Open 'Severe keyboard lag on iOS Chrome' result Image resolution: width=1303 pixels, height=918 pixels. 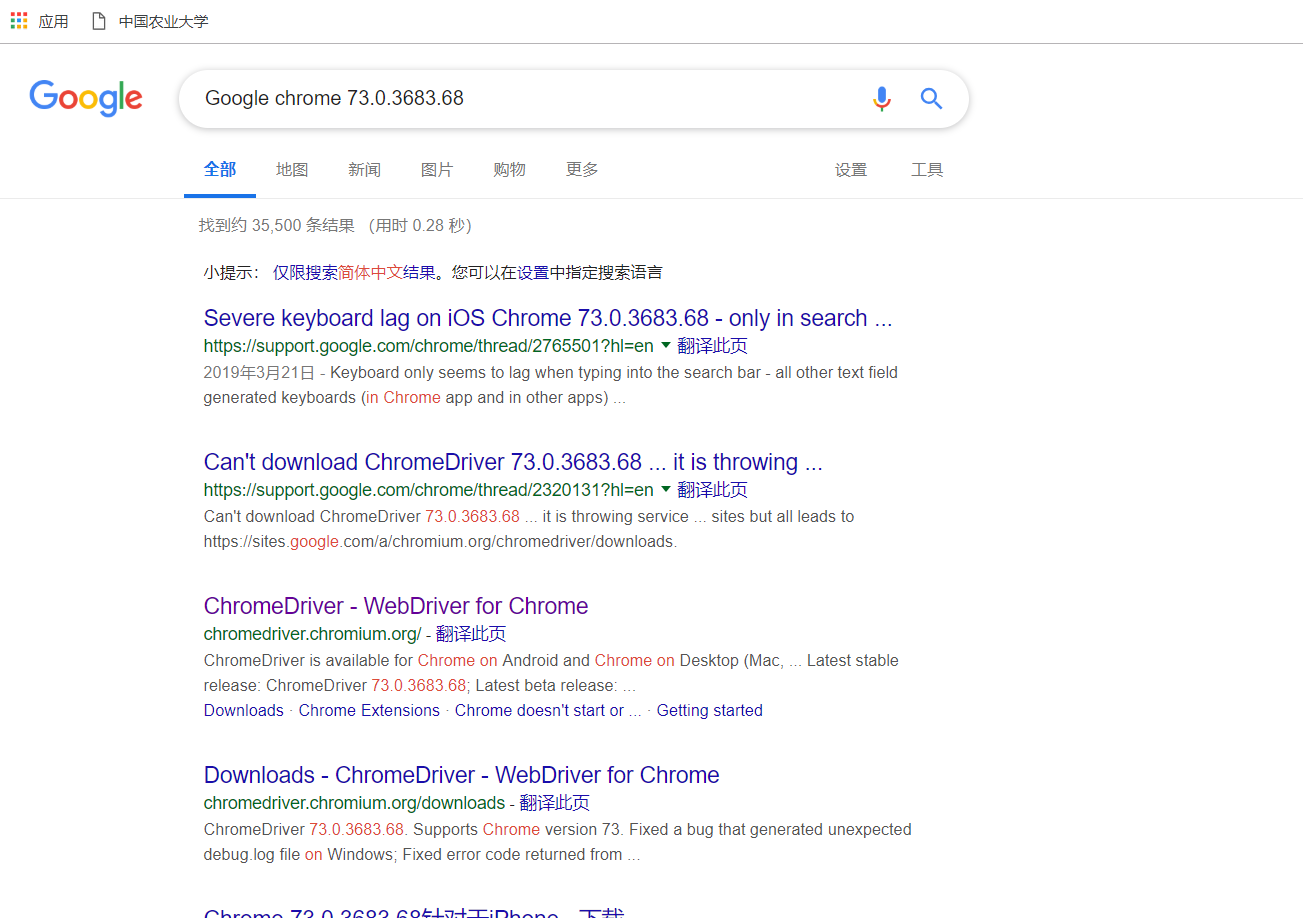point(547,318)
